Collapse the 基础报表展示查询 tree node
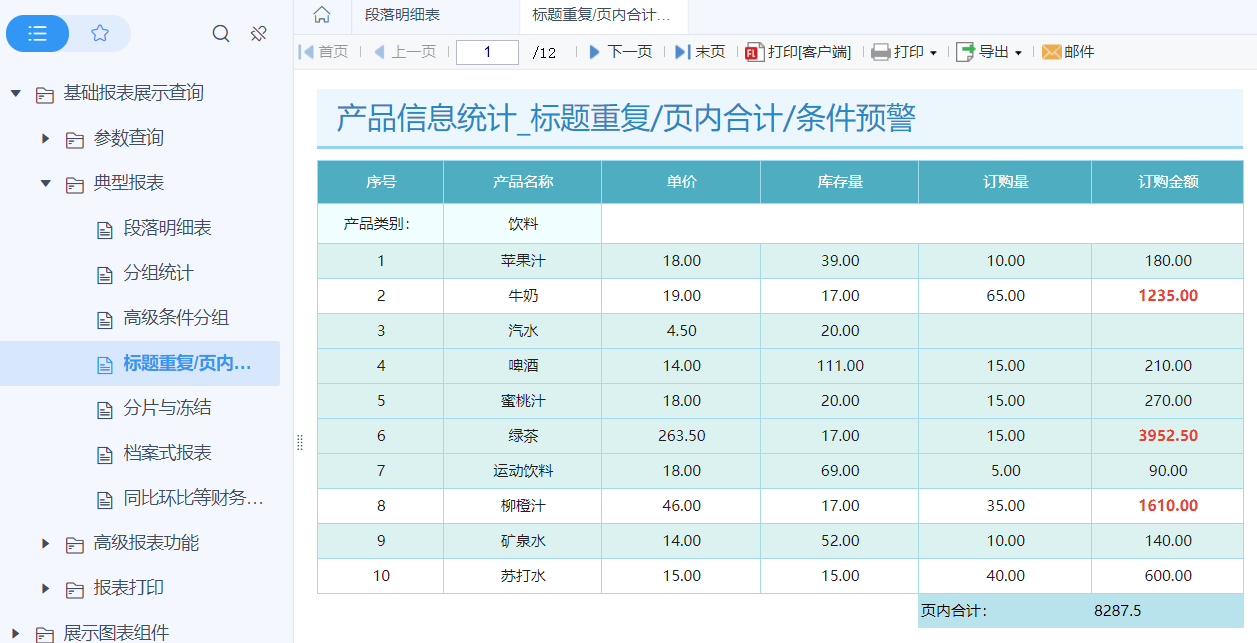This screenshot has width=1257, height=643. click(x=15, y=93)
